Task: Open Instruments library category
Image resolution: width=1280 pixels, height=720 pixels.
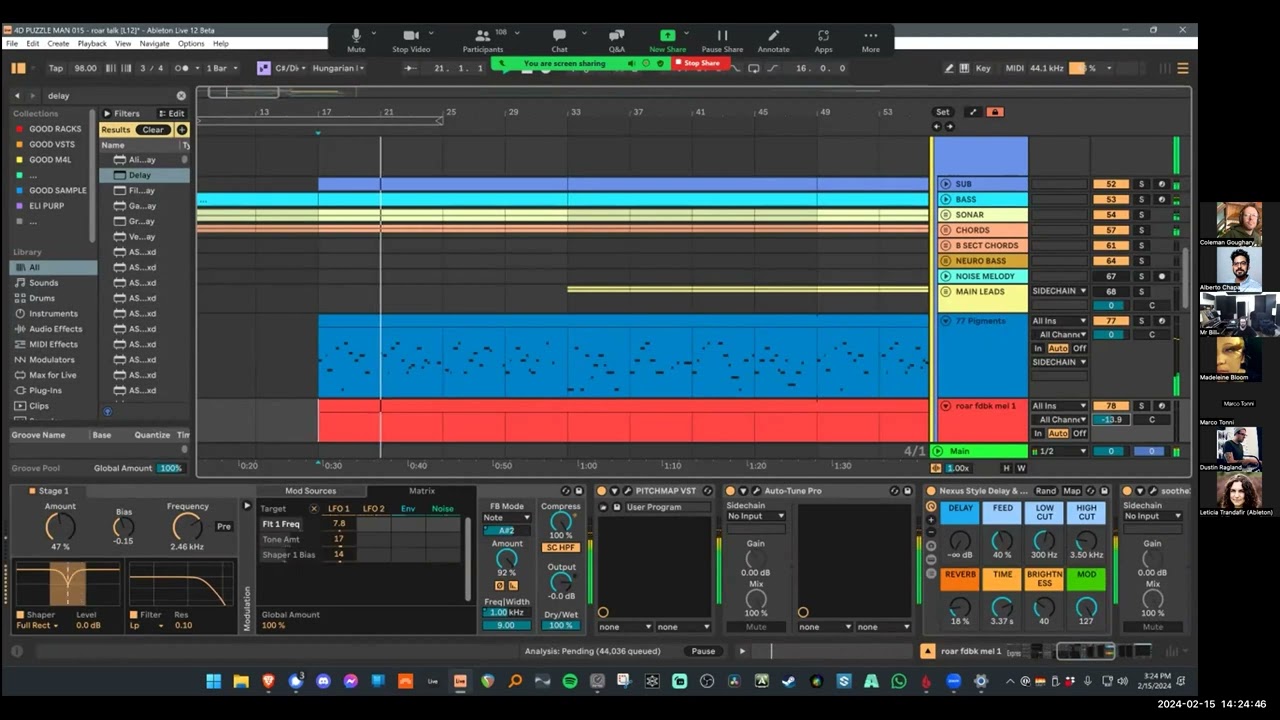Action: point(53,314)
